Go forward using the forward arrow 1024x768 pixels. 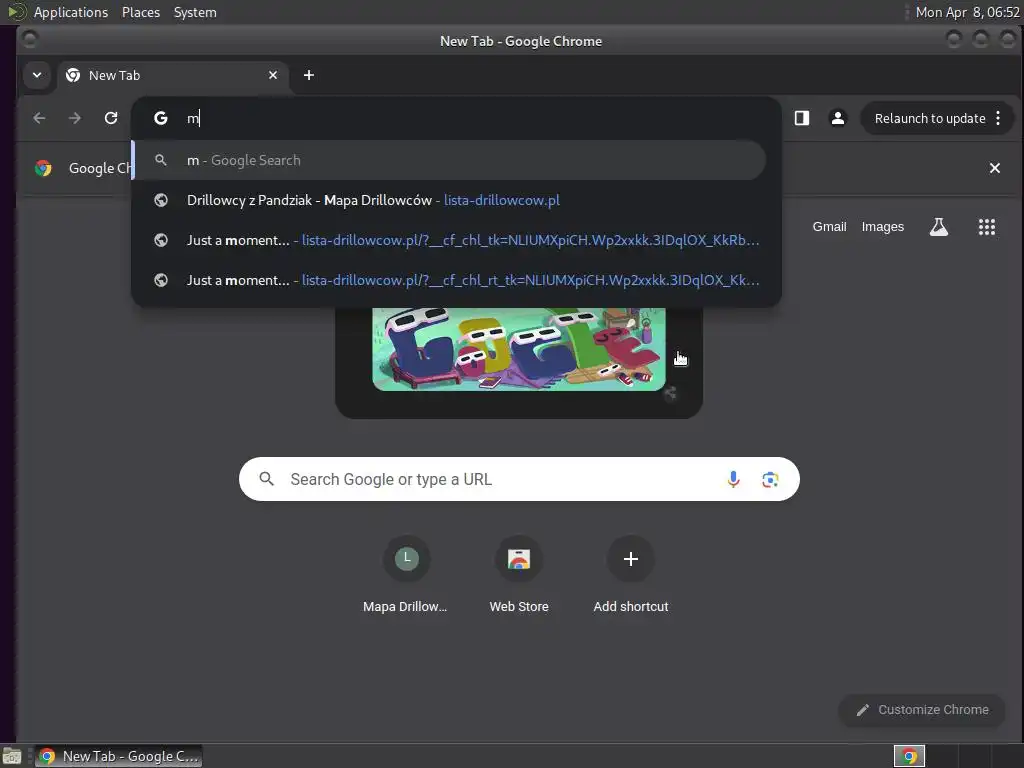pyautogui.click(x=75, y=118)
